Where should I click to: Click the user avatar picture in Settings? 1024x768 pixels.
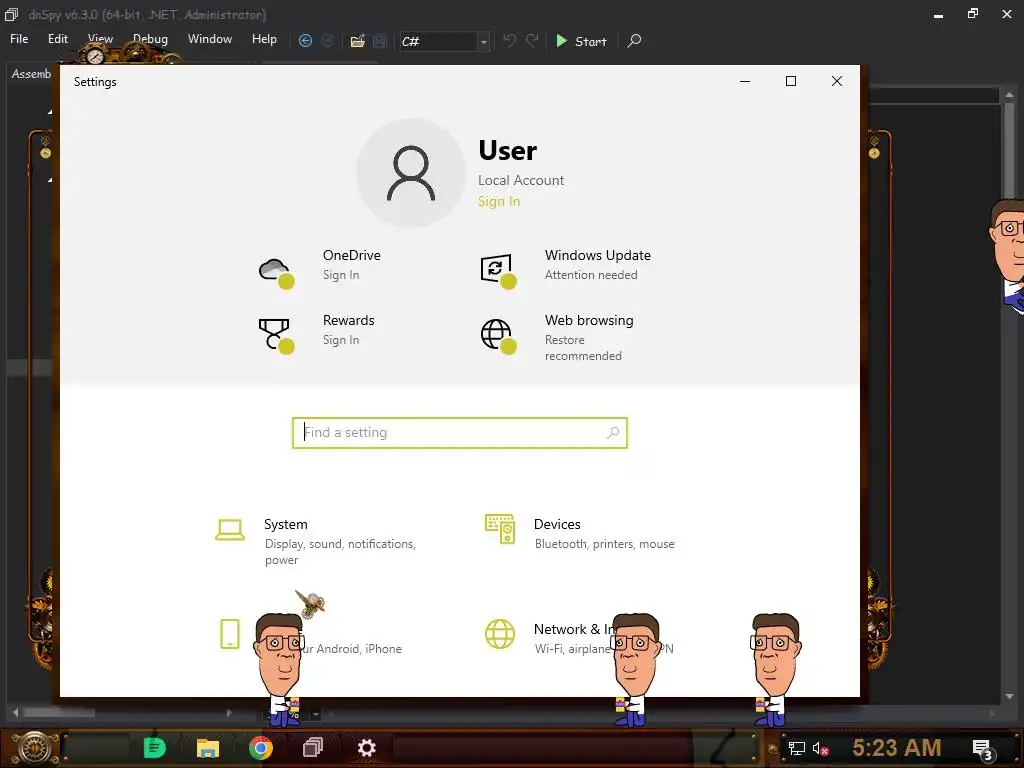pos(411,173)
